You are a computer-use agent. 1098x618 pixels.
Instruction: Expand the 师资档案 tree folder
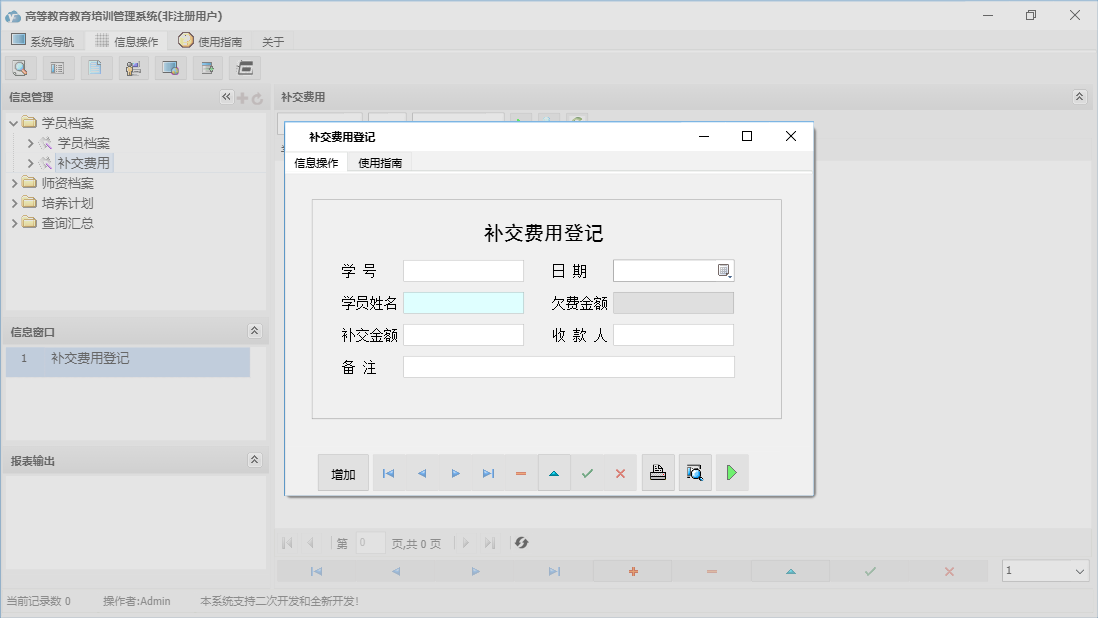[x=16, y=182]
